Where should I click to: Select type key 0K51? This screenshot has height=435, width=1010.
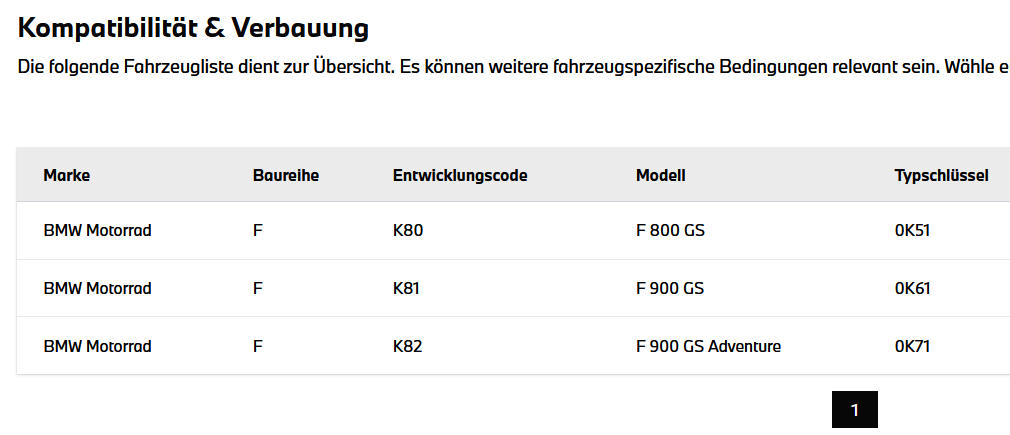pos(912,230)
